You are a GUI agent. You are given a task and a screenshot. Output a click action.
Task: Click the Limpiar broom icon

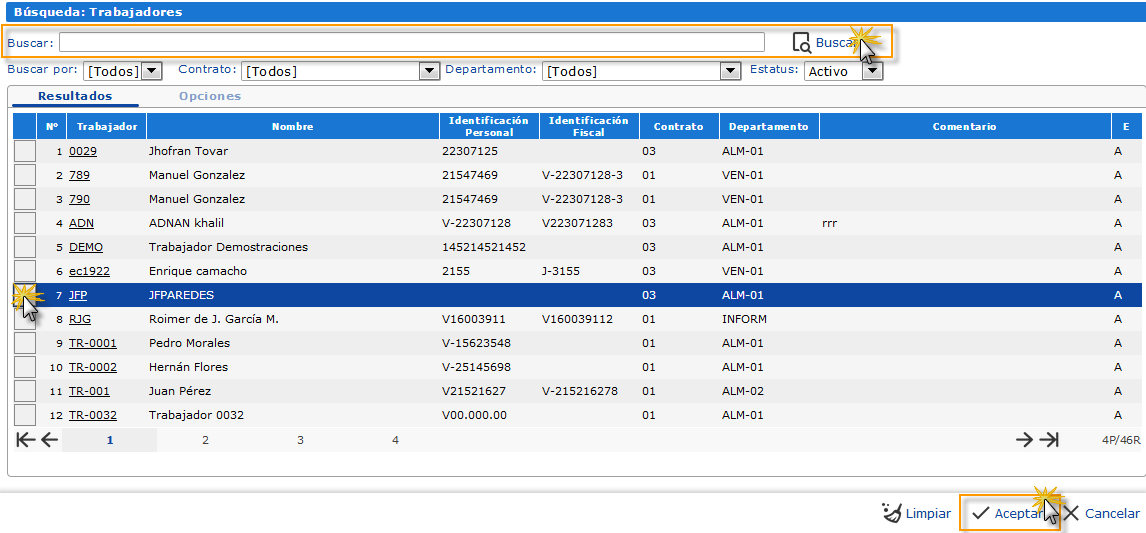coord(891,513)
